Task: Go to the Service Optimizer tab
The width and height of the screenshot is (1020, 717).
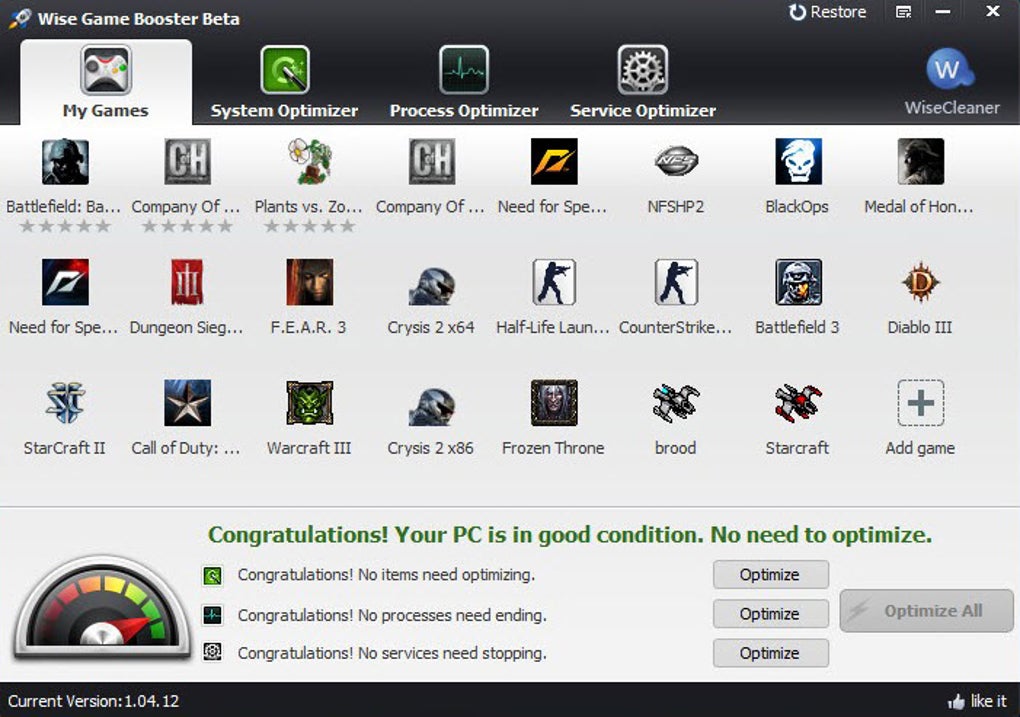Action: (643, 83)
